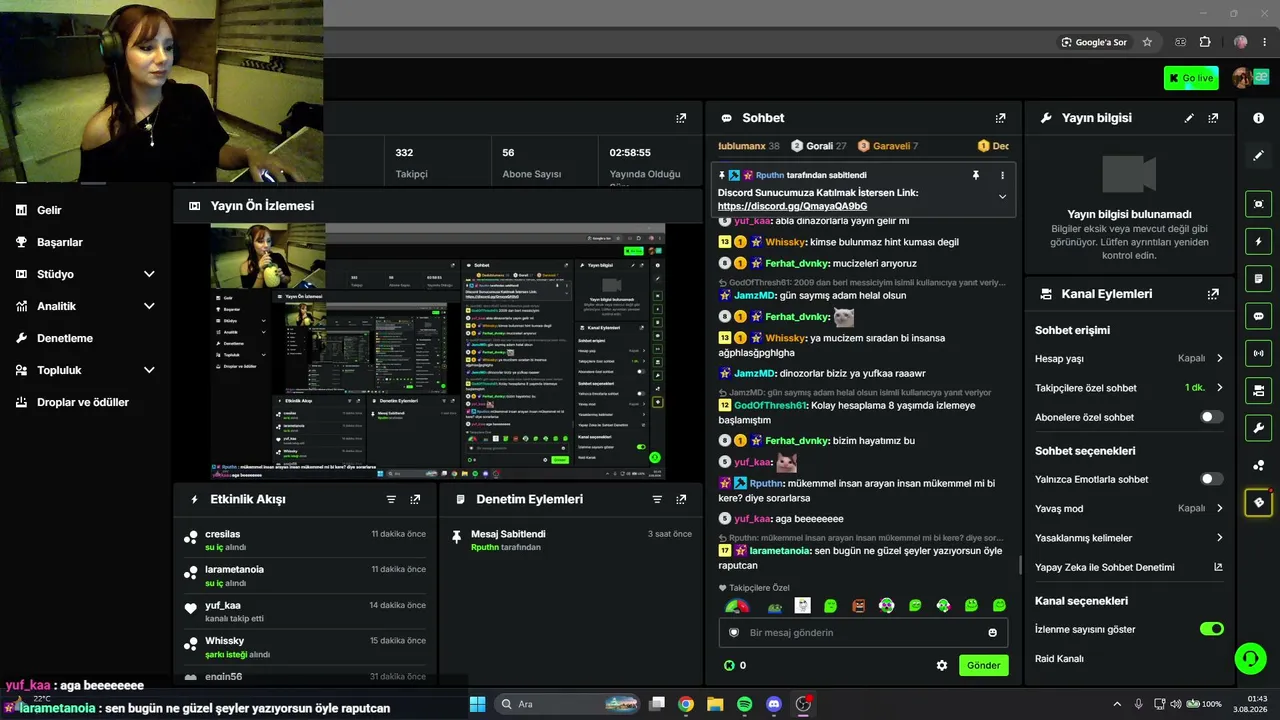1280x720 pixels.
Task: Bookmark page with star icon in address bar
Action: click(x=1147, y=42)
